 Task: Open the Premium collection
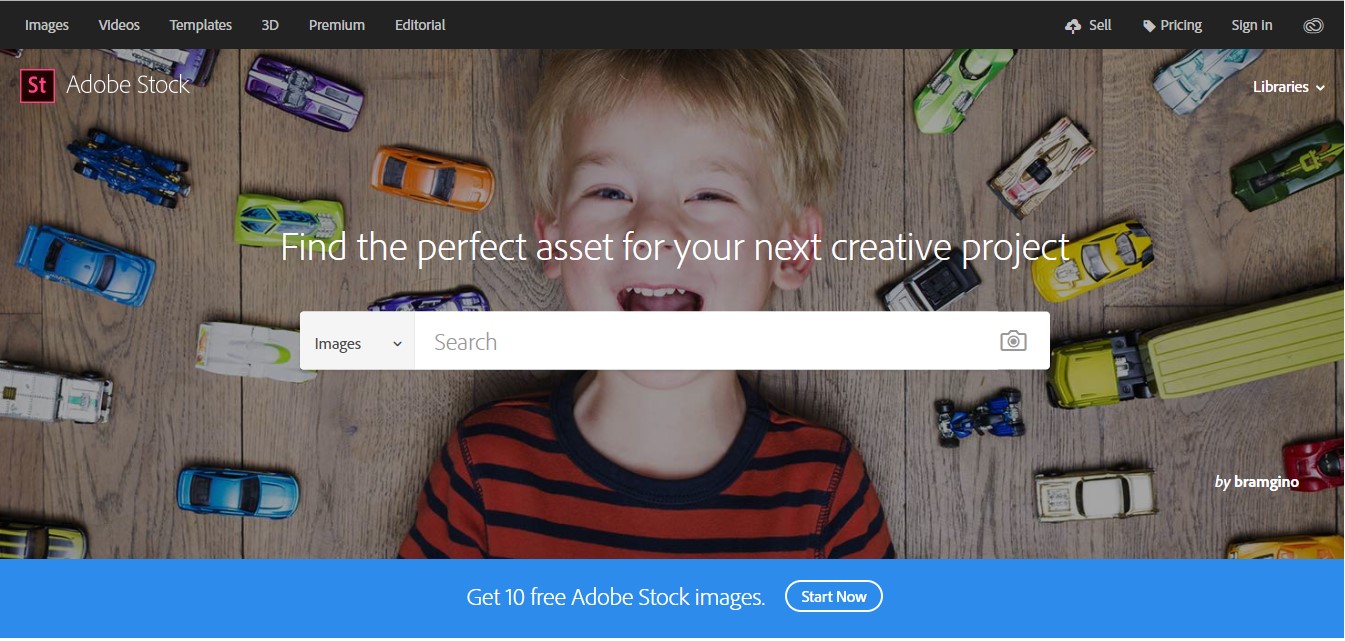click(337, 25)
